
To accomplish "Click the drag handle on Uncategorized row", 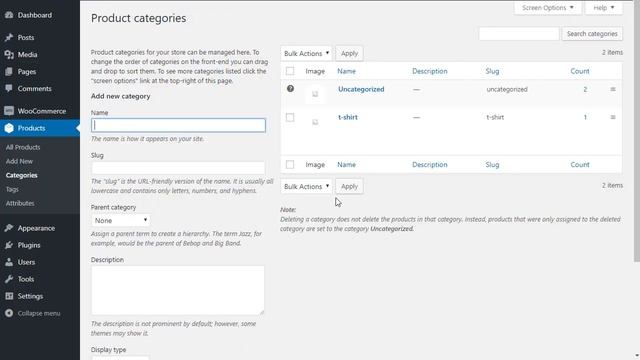I will pos(613,89).
